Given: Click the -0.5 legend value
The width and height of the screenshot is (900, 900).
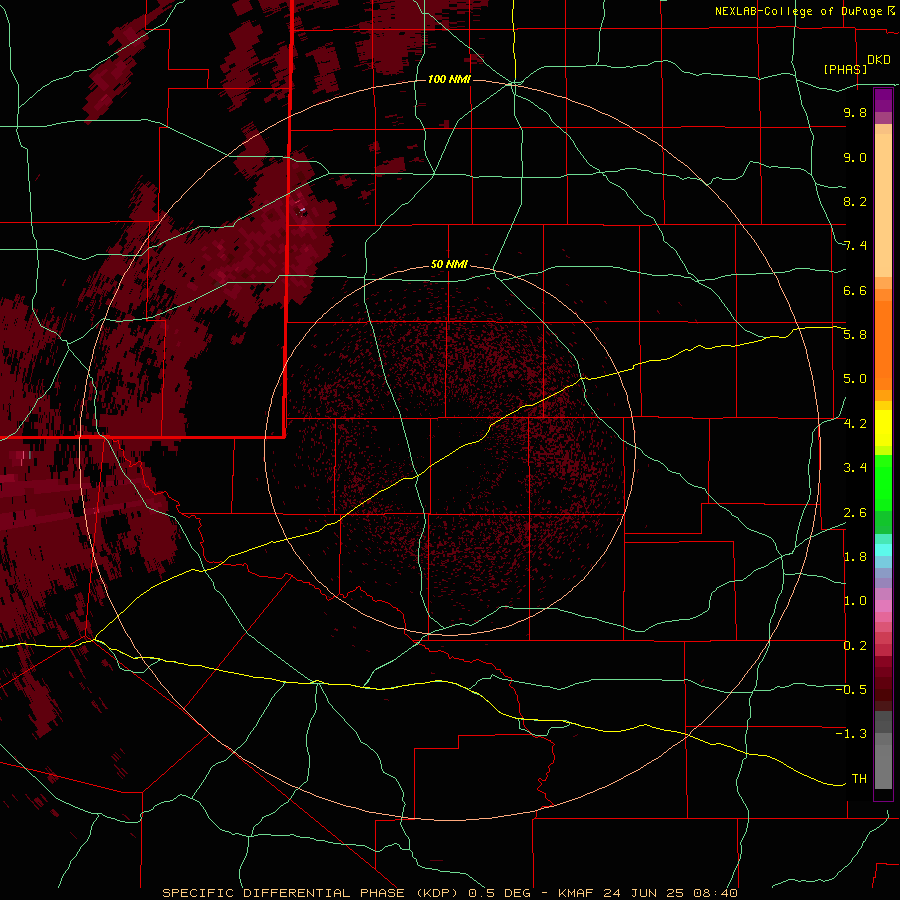Looking at the screenshot, I should click(x=851, y=690).
